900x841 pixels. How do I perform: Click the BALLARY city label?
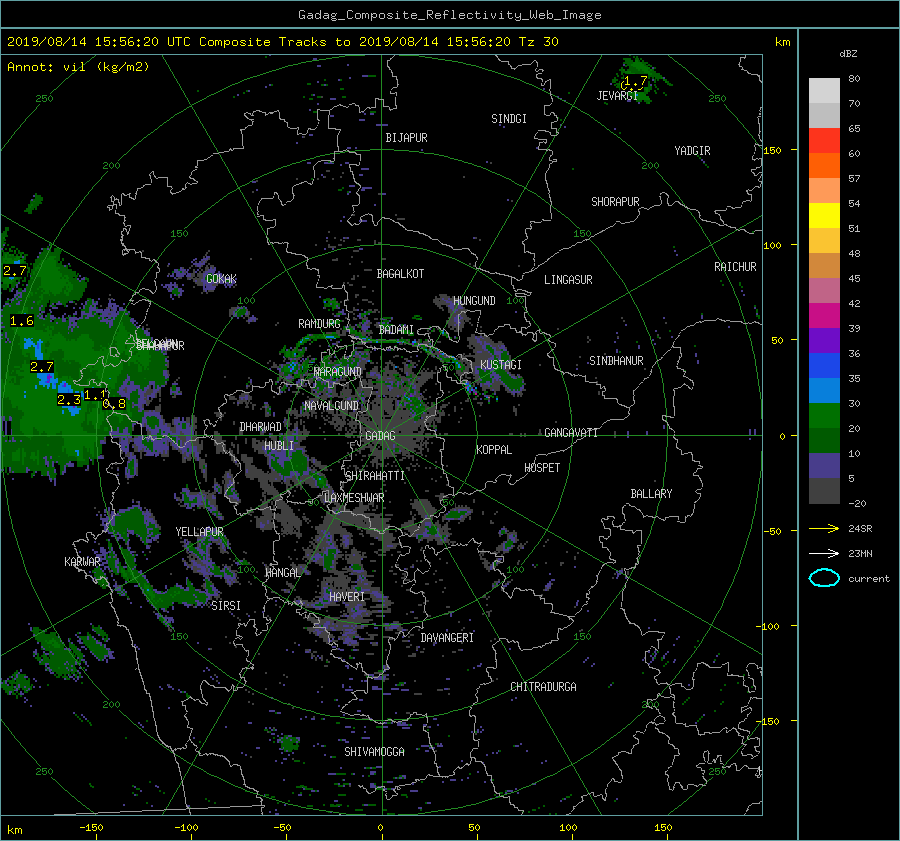click(x=651, y=494)
